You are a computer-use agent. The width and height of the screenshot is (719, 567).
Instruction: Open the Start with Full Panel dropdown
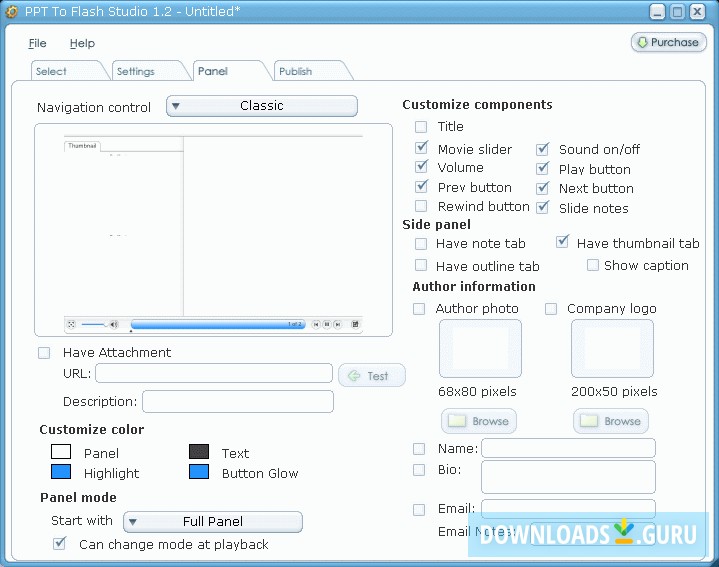tap(213, 522)
